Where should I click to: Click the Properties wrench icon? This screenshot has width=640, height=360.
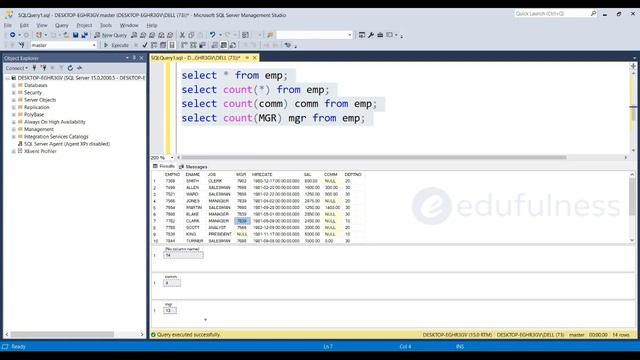click(371, 35)
